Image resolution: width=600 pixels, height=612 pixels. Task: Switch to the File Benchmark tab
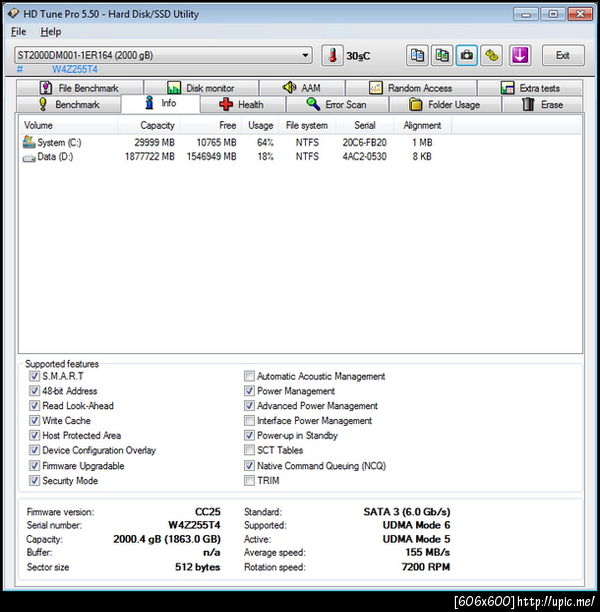pyautogui.click(x=80, y=88)
